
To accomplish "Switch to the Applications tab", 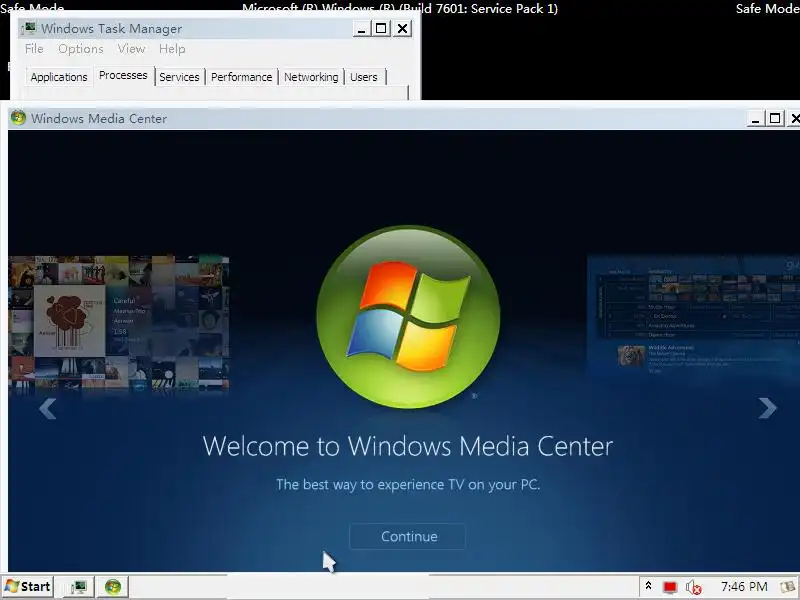I will pos(59,77).
